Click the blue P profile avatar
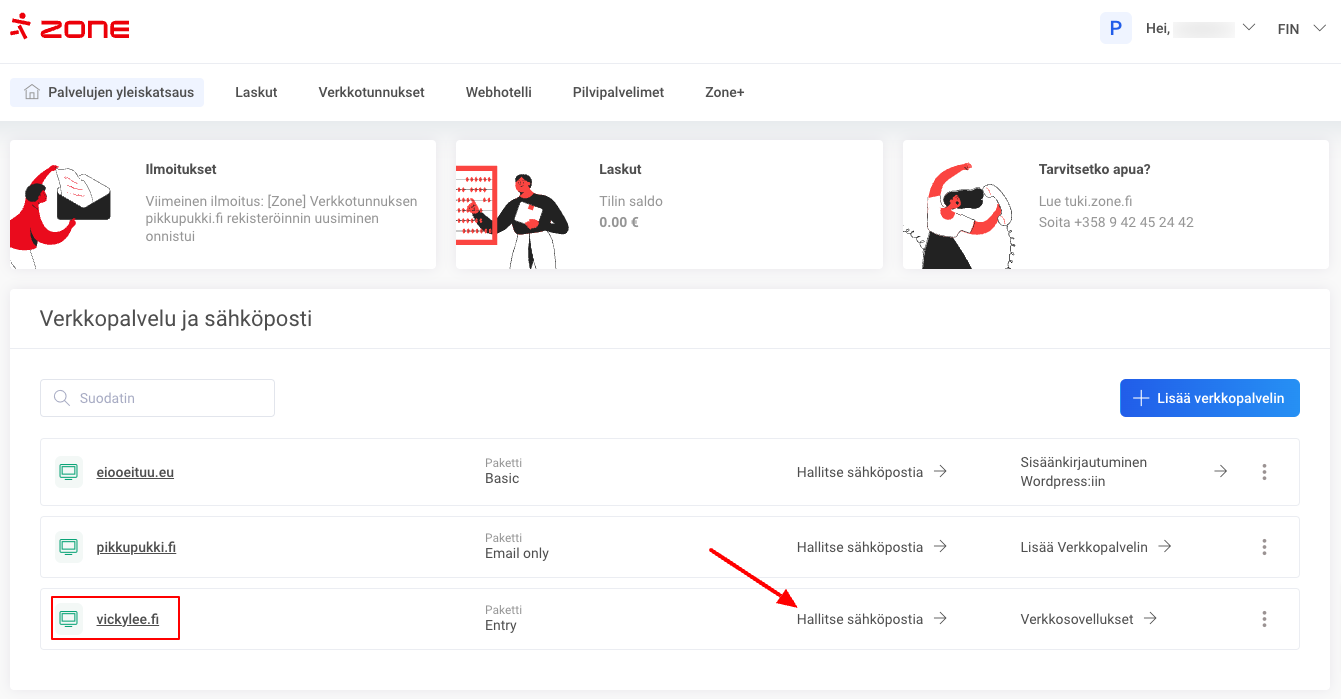This screenshot has width=1341, height=699. pos(1115,28)
